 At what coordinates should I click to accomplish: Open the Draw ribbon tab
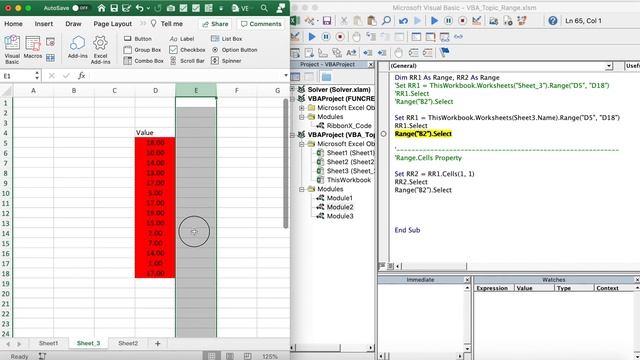point(73,24)
